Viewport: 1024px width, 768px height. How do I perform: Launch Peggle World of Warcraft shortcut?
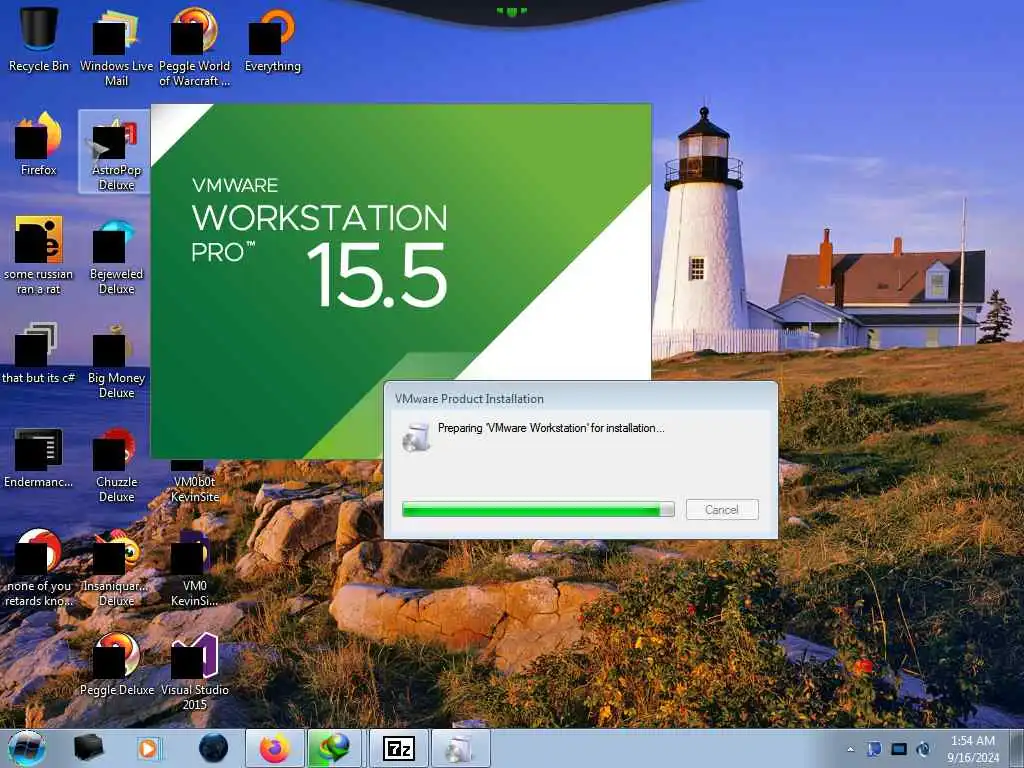195,46
